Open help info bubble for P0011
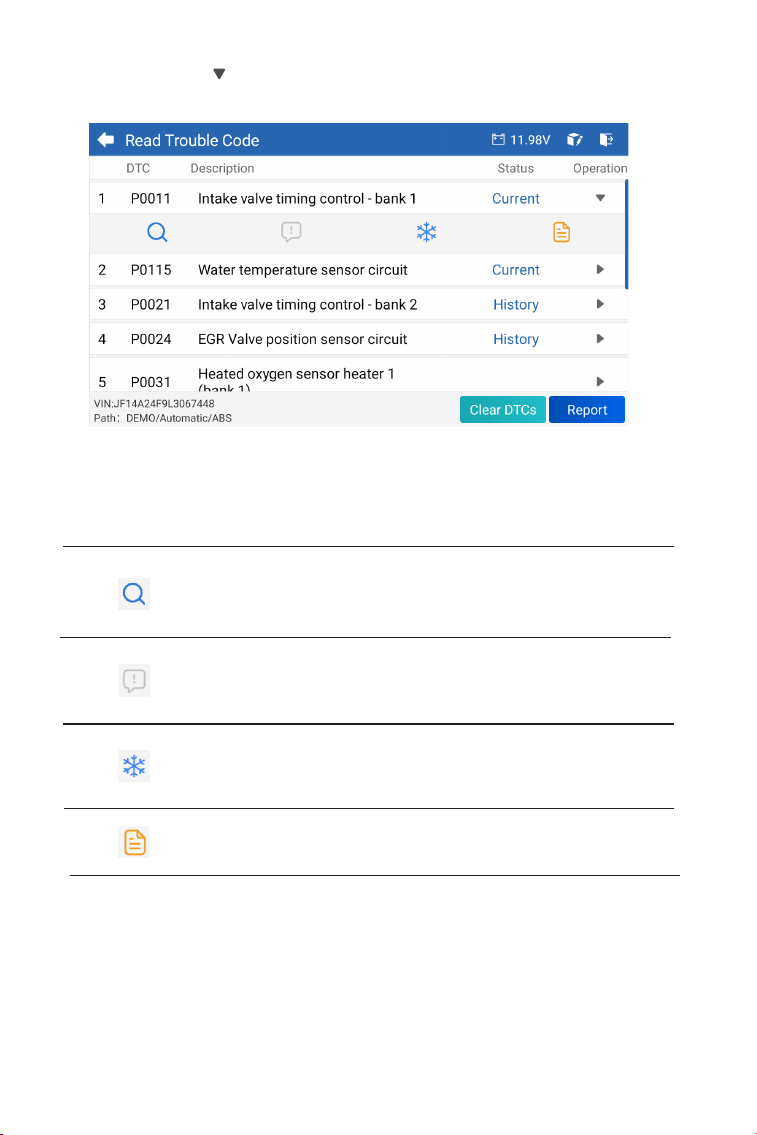The width and height of the screenshot is (757, 1135). pos(291,232)
